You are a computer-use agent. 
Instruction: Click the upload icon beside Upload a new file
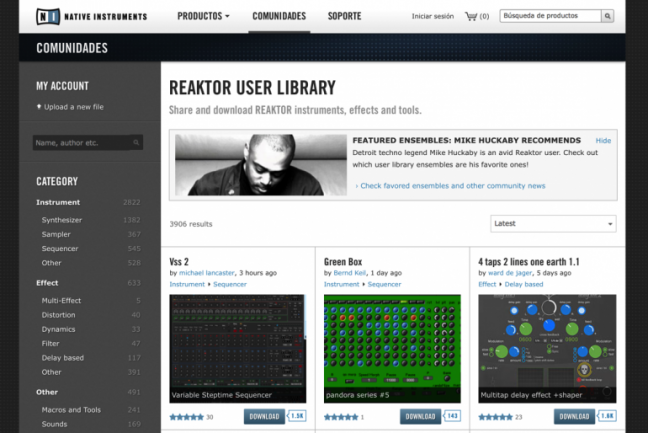(39, 107)
